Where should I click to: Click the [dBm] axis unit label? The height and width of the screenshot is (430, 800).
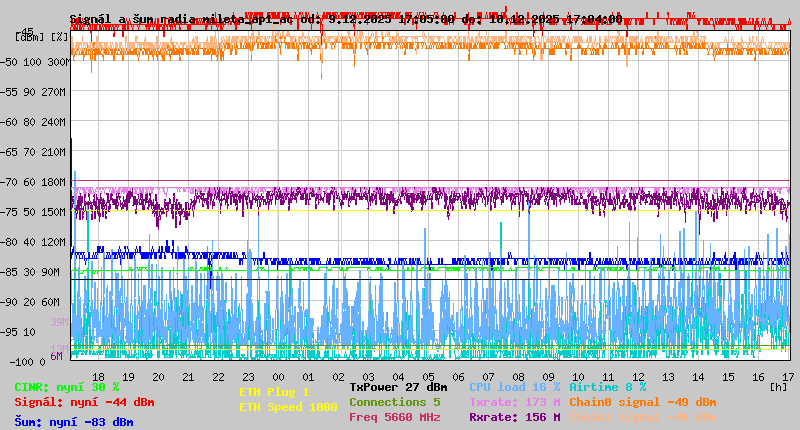pyautogui.click(x=29, y=35)
